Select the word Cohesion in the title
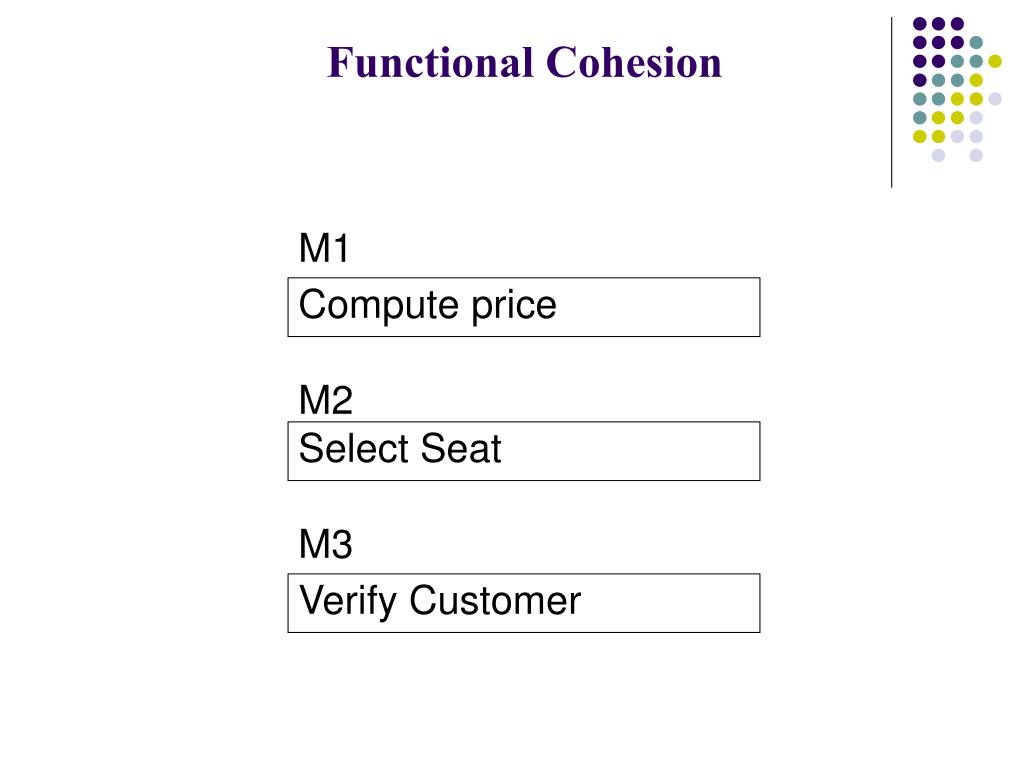 click(x=634, y=63)
